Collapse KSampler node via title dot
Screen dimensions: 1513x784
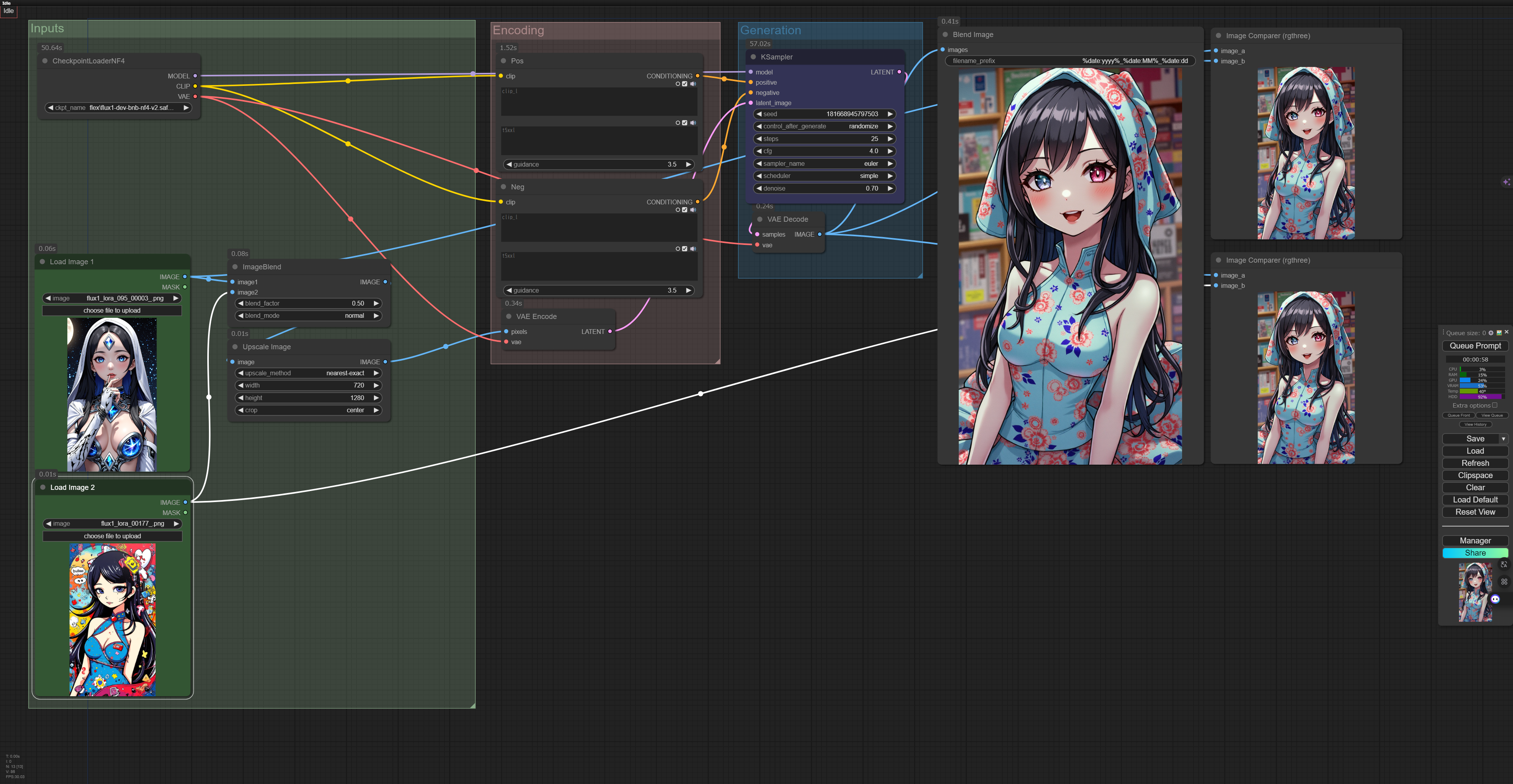tap(753, 57)
